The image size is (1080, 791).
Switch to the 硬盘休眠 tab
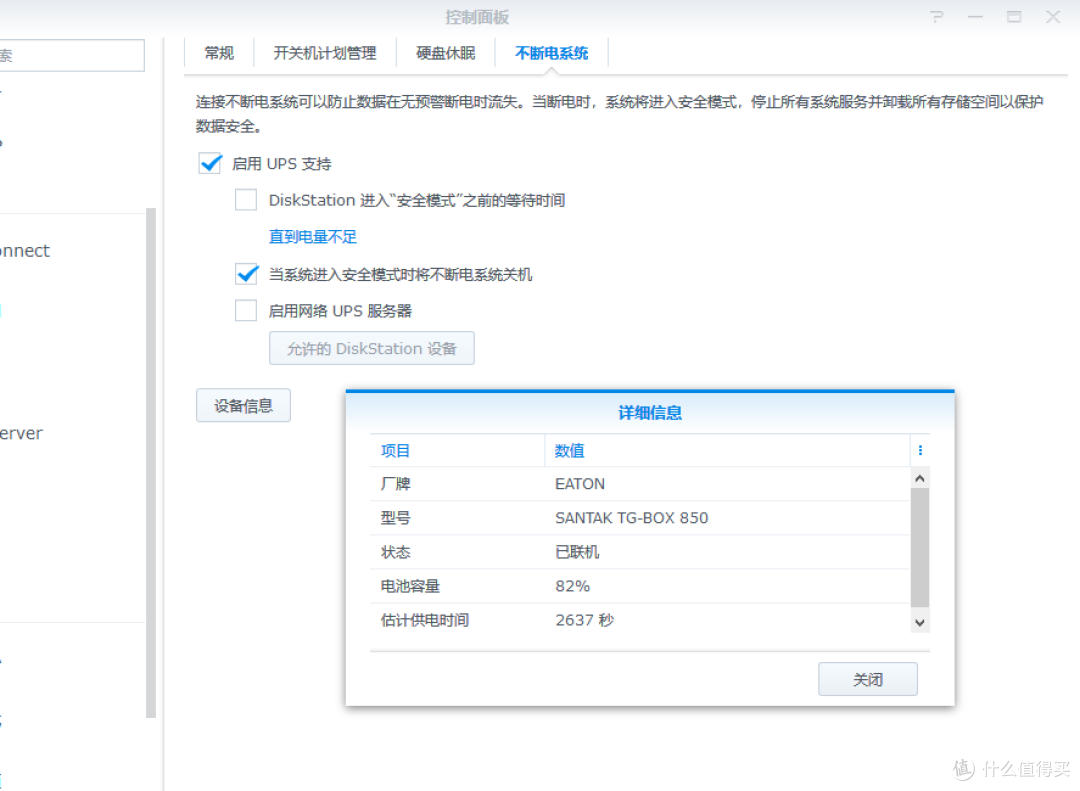pos(446,53)
